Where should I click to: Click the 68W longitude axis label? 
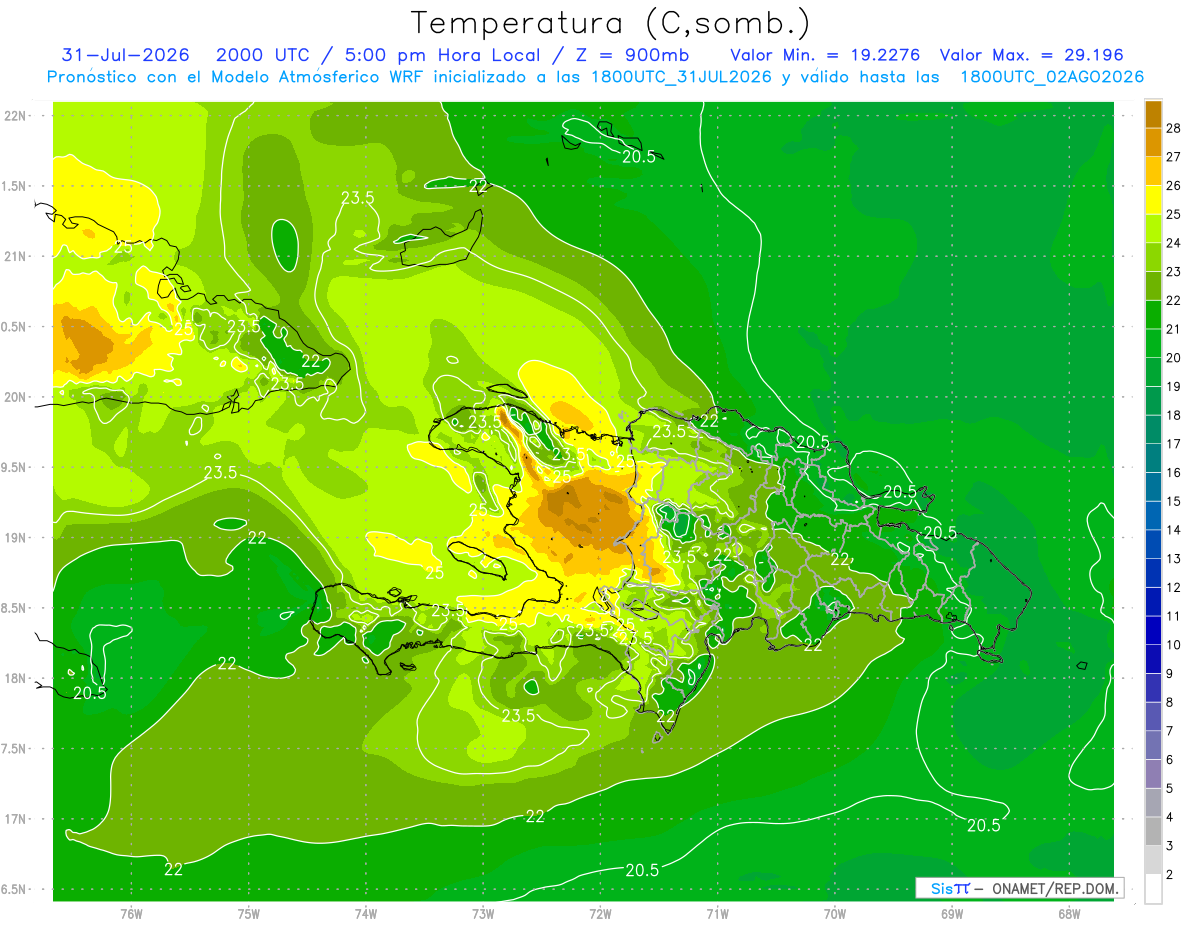[x=1069, y=913]
